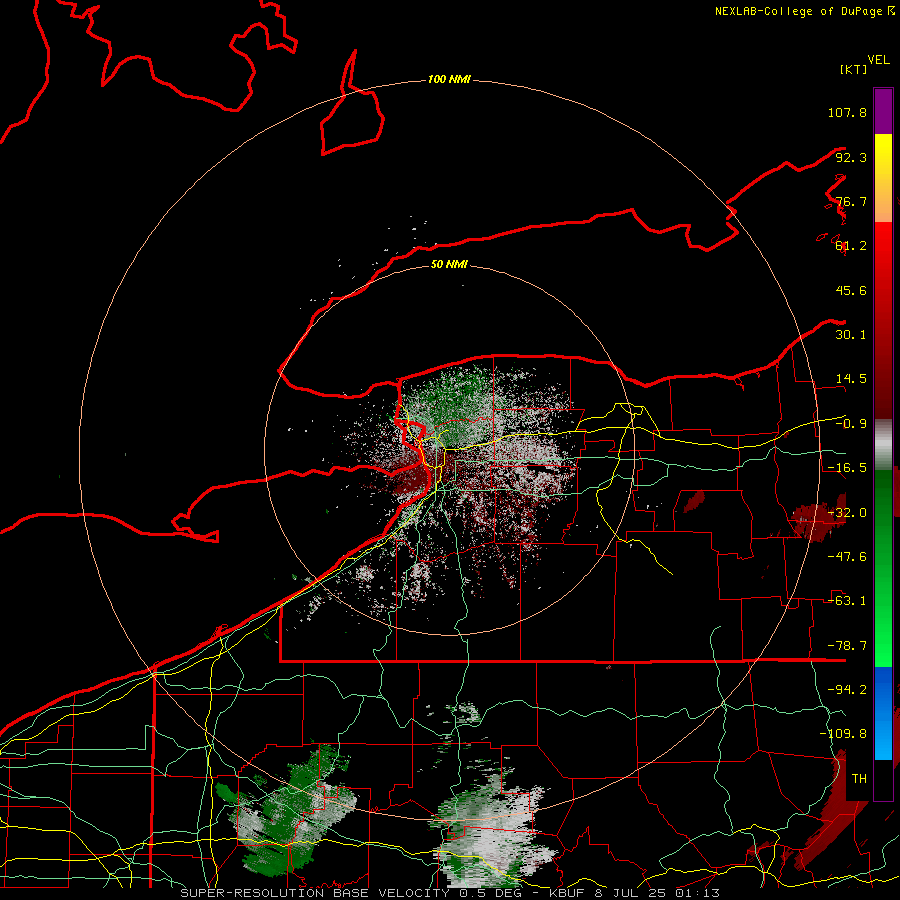The image size is (900, 900).
Task: Click the -94.2 velocity scale value
Action: click(x=847, y=689)
